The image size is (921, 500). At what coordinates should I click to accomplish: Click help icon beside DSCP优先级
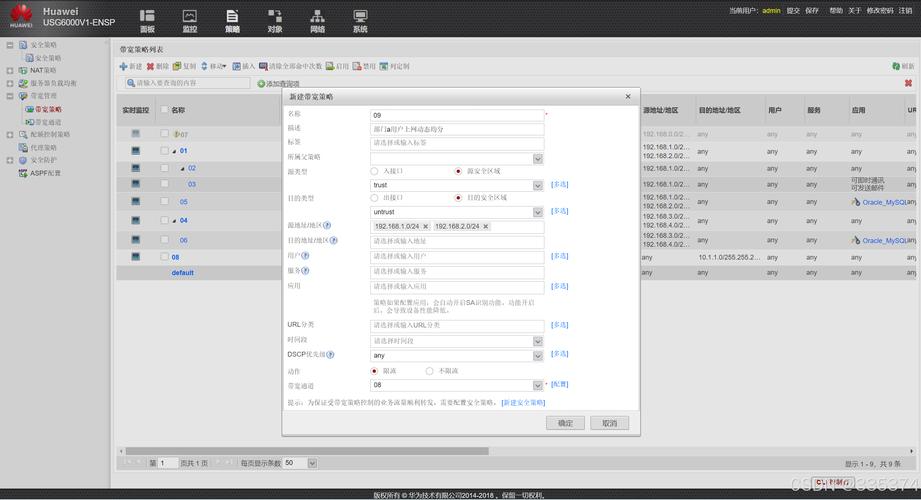coord(331,354)
